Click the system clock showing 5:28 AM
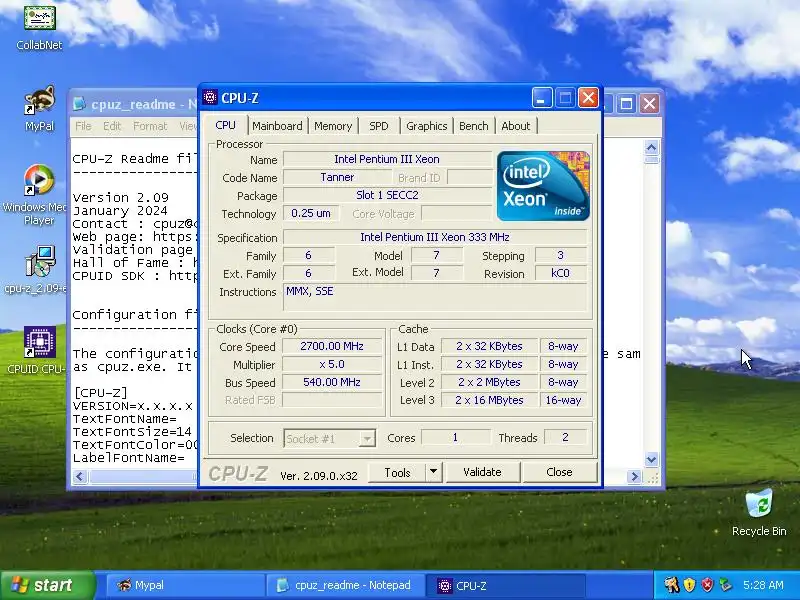800x600 pixels. [763, 585]
